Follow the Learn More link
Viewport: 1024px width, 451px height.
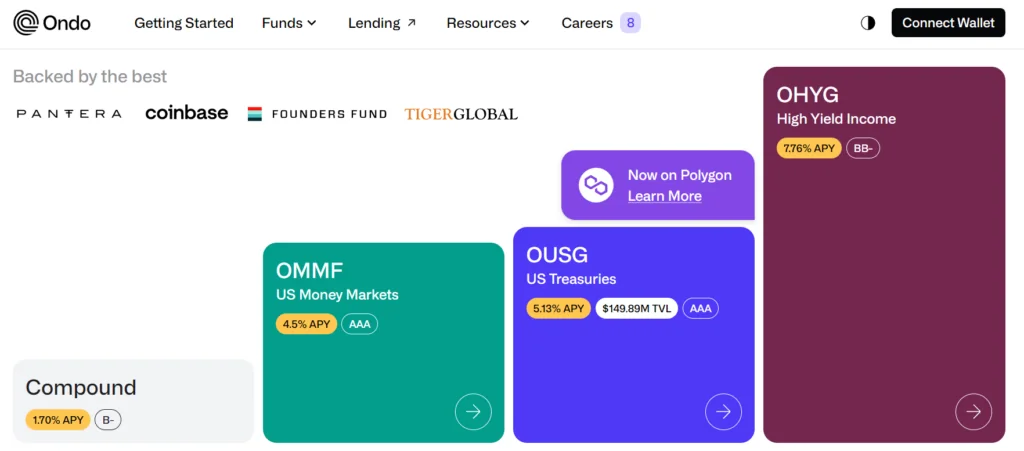tap(665, 196)
